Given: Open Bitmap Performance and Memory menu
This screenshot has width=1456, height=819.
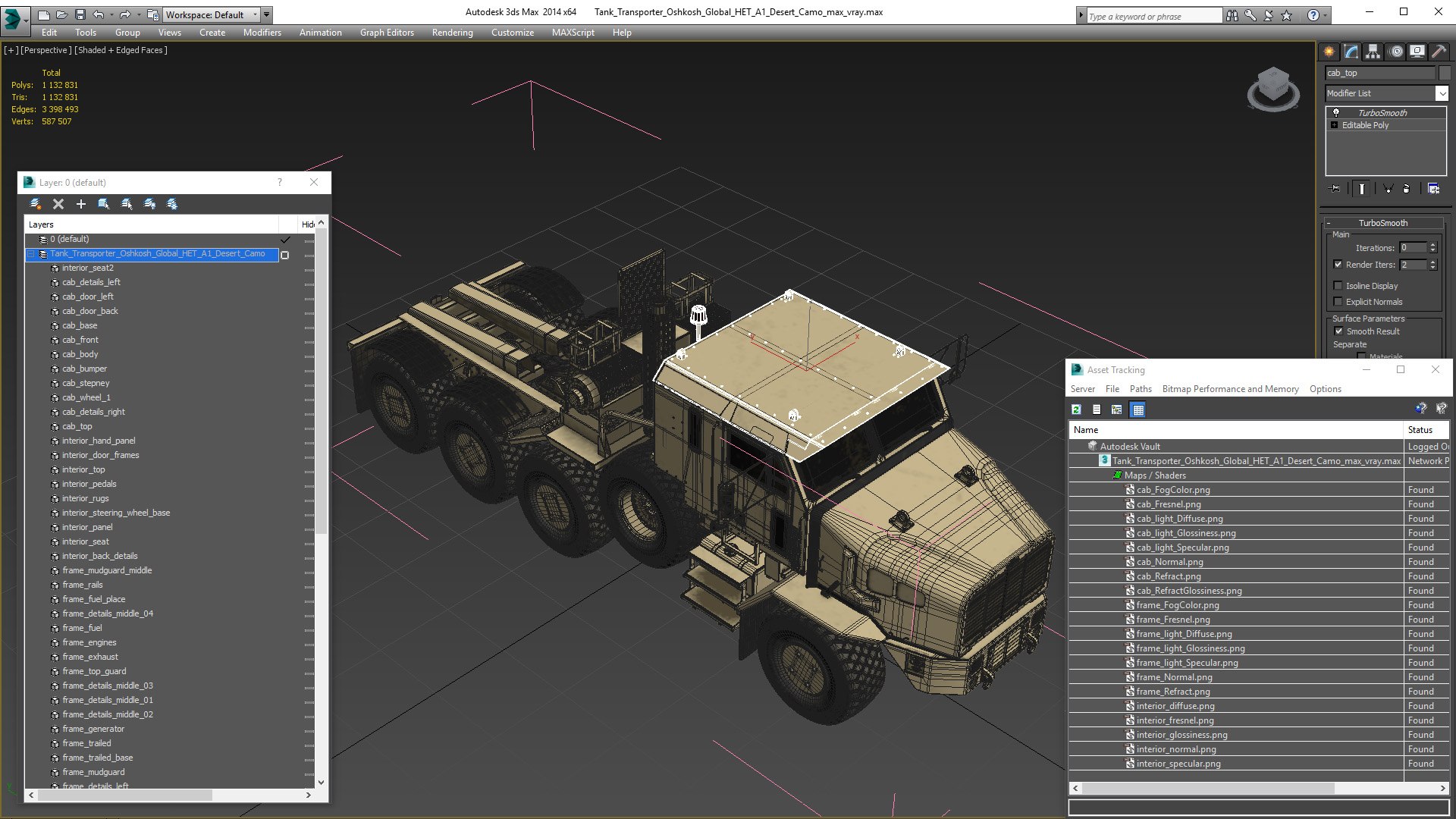Looking at the screenshot, I should 1230,389.
